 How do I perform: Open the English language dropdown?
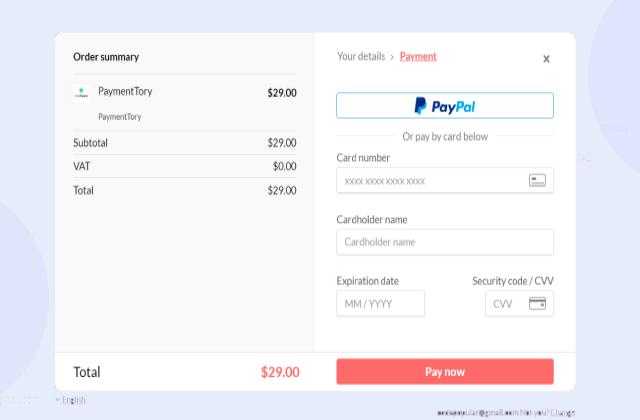click(x=72, y=400)
